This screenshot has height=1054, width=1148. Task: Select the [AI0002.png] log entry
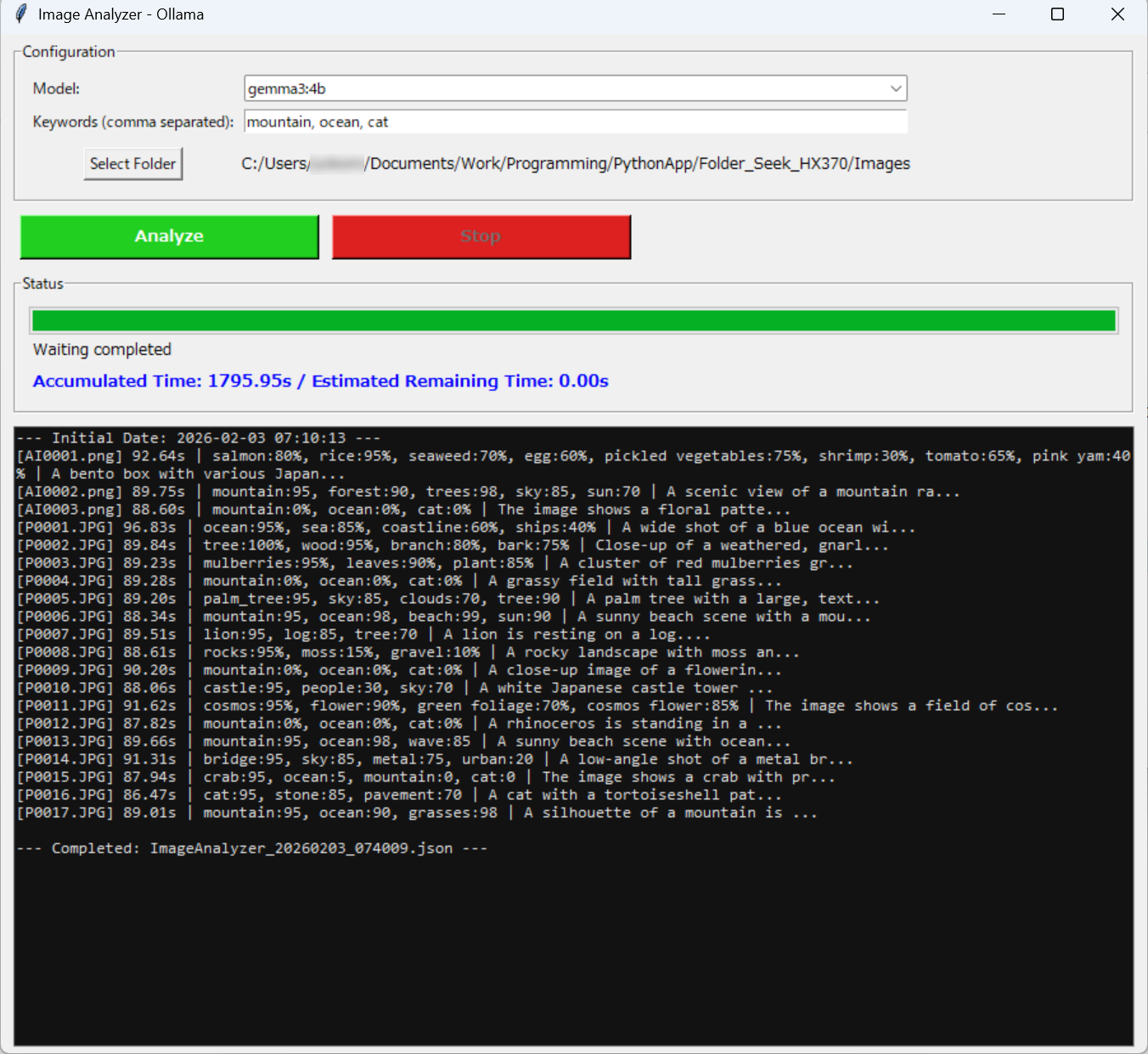(x=488, y=492)
